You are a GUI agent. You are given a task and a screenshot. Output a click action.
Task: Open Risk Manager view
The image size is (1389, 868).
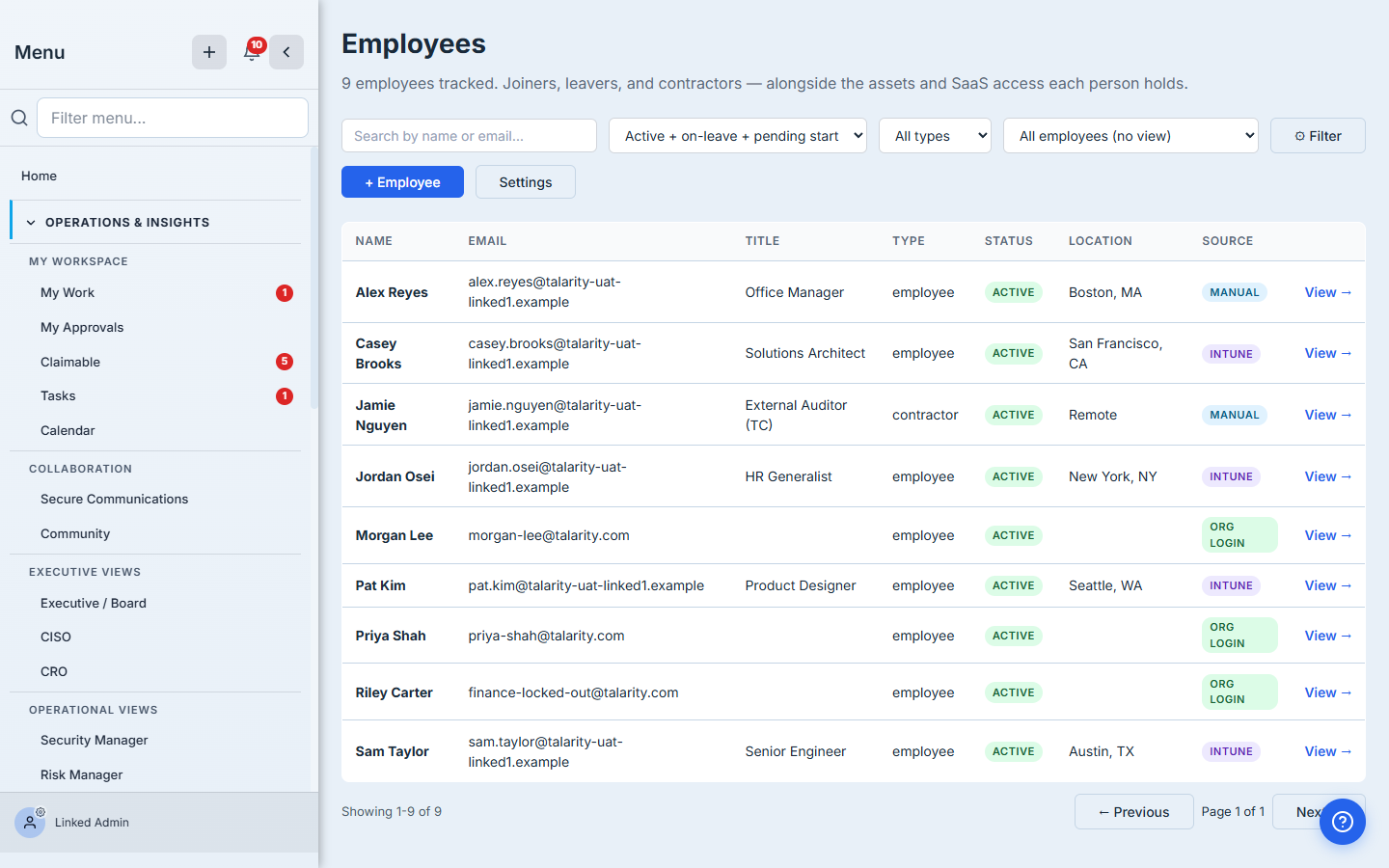[x=82, y=775]
